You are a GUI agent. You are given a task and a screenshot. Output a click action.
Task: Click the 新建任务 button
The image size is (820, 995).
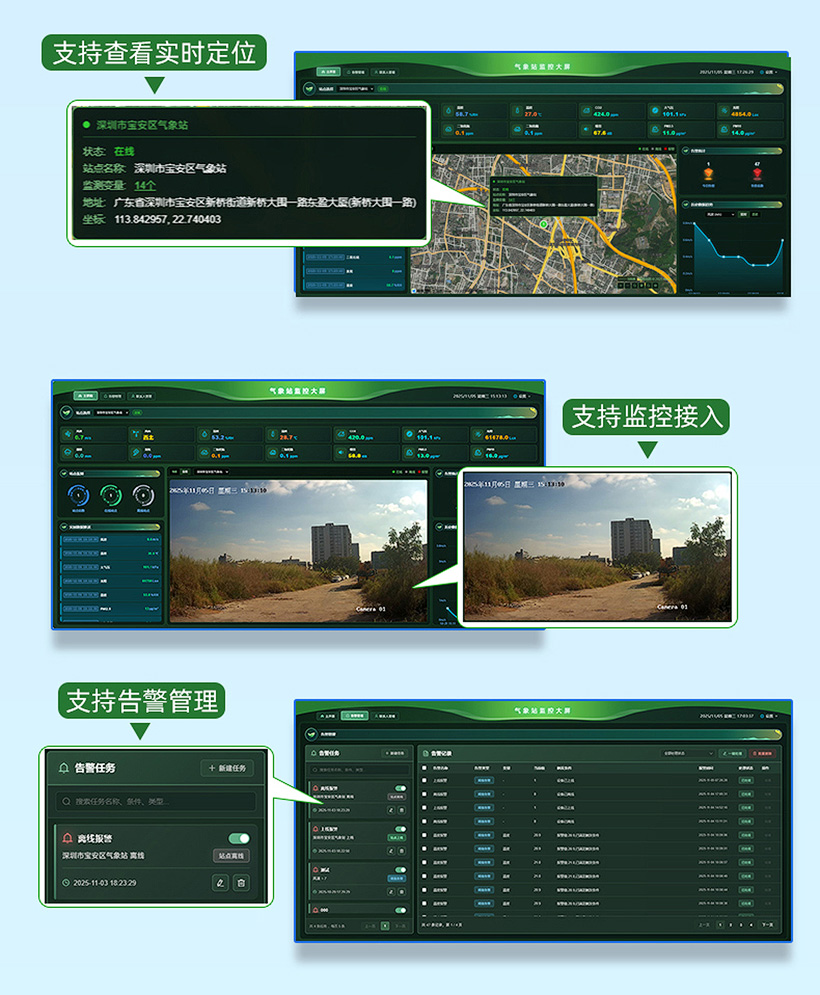point(226,769)
